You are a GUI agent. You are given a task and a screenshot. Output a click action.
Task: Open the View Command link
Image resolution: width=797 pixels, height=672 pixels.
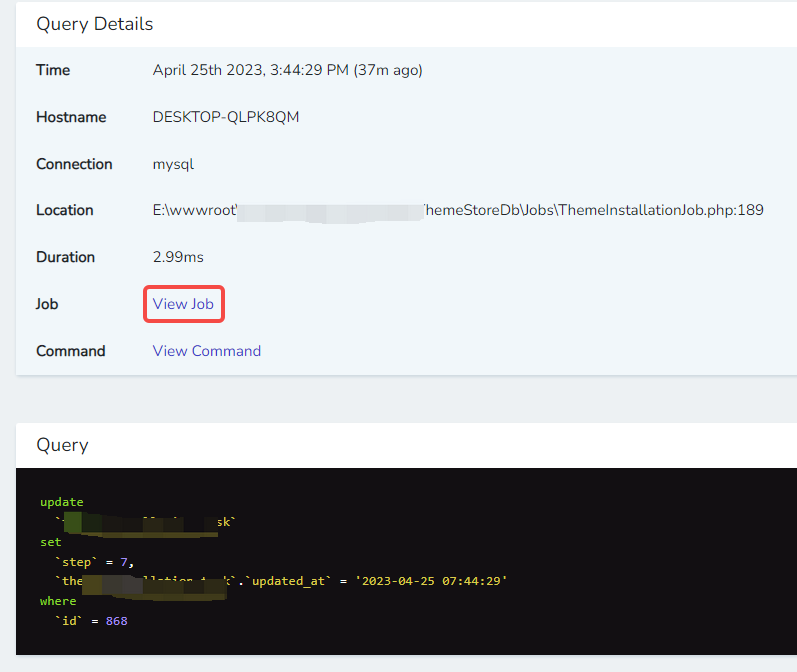coord(206,351)
